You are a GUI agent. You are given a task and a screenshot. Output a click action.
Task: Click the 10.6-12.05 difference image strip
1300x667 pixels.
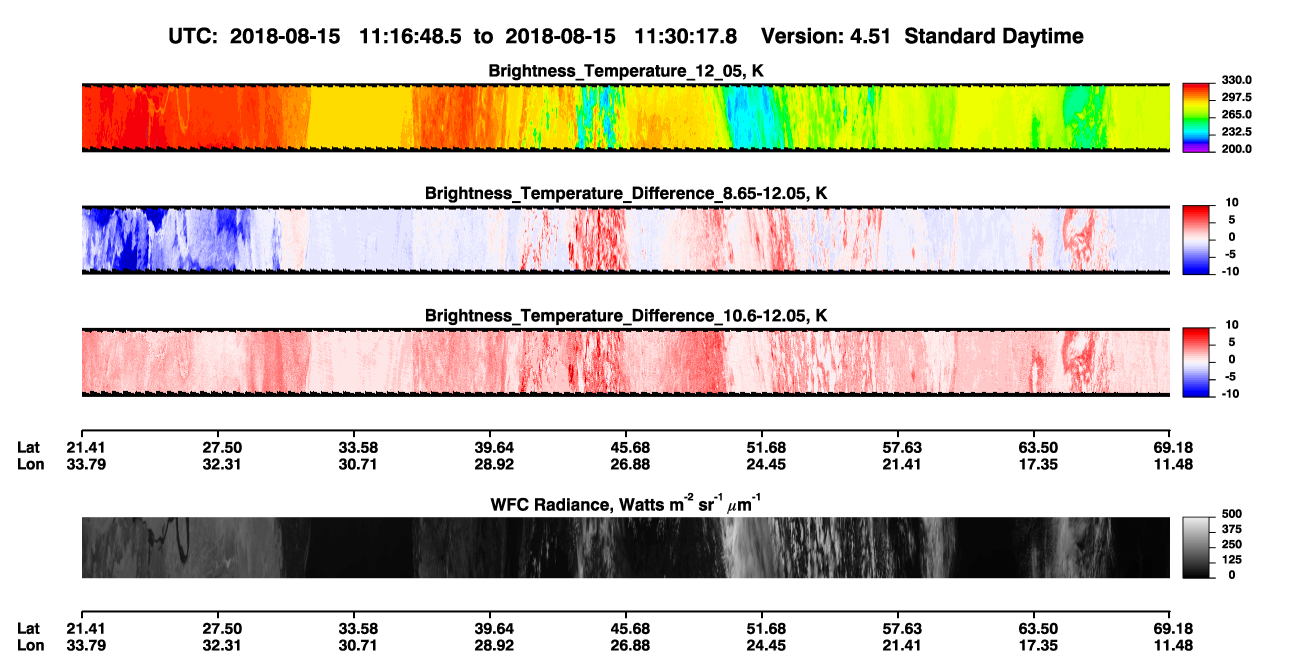[x=625, y=361]
